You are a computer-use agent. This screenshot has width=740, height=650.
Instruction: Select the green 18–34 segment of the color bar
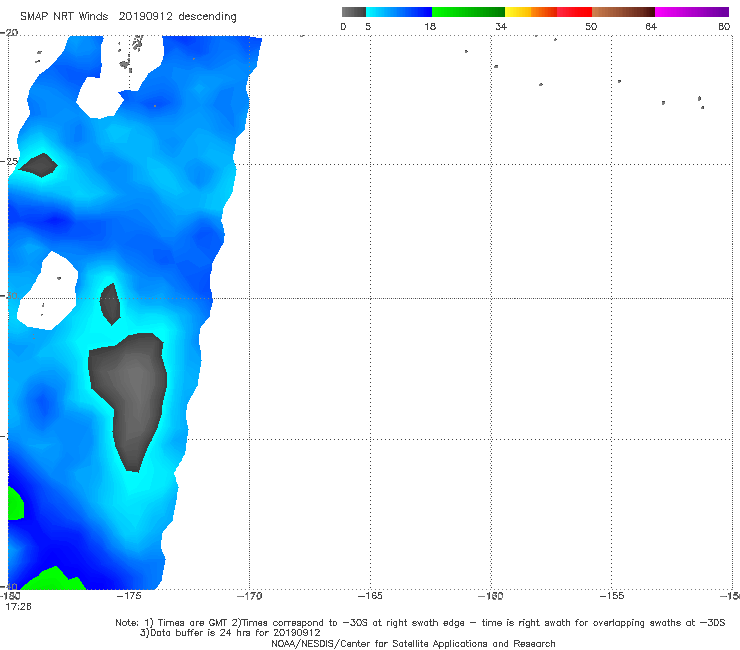468,12
